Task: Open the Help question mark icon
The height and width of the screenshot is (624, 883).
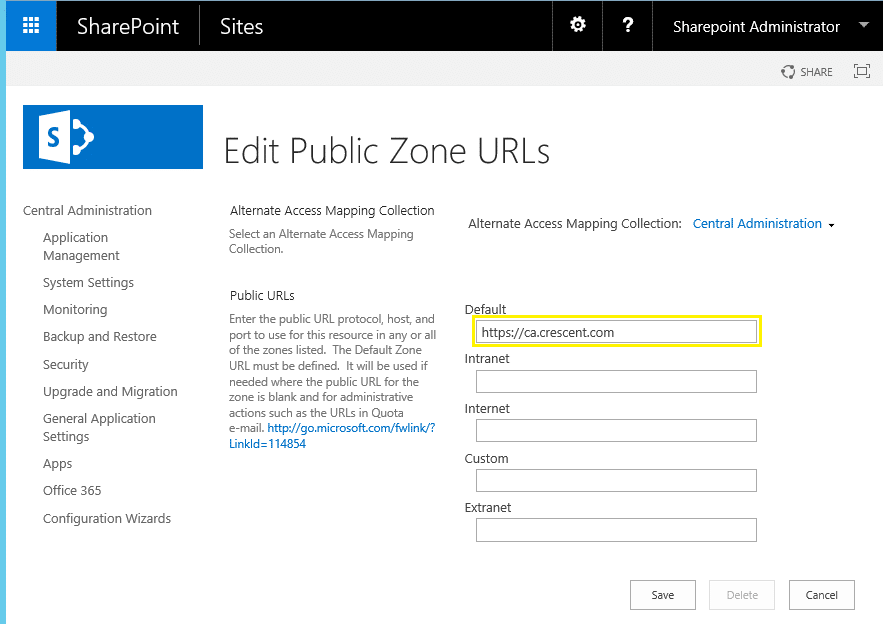Action: point(628,26)
